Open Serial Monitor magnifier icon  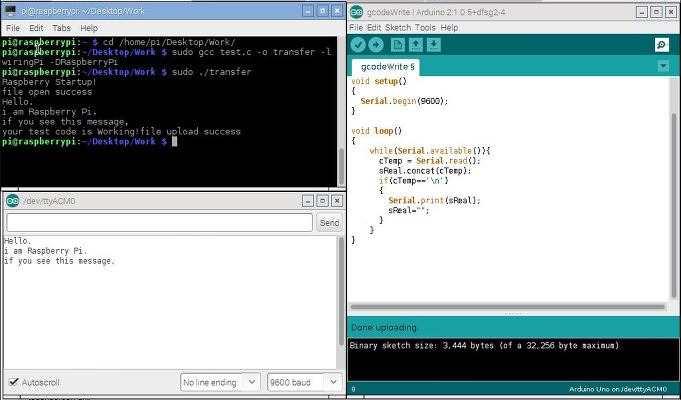point(662,45)
